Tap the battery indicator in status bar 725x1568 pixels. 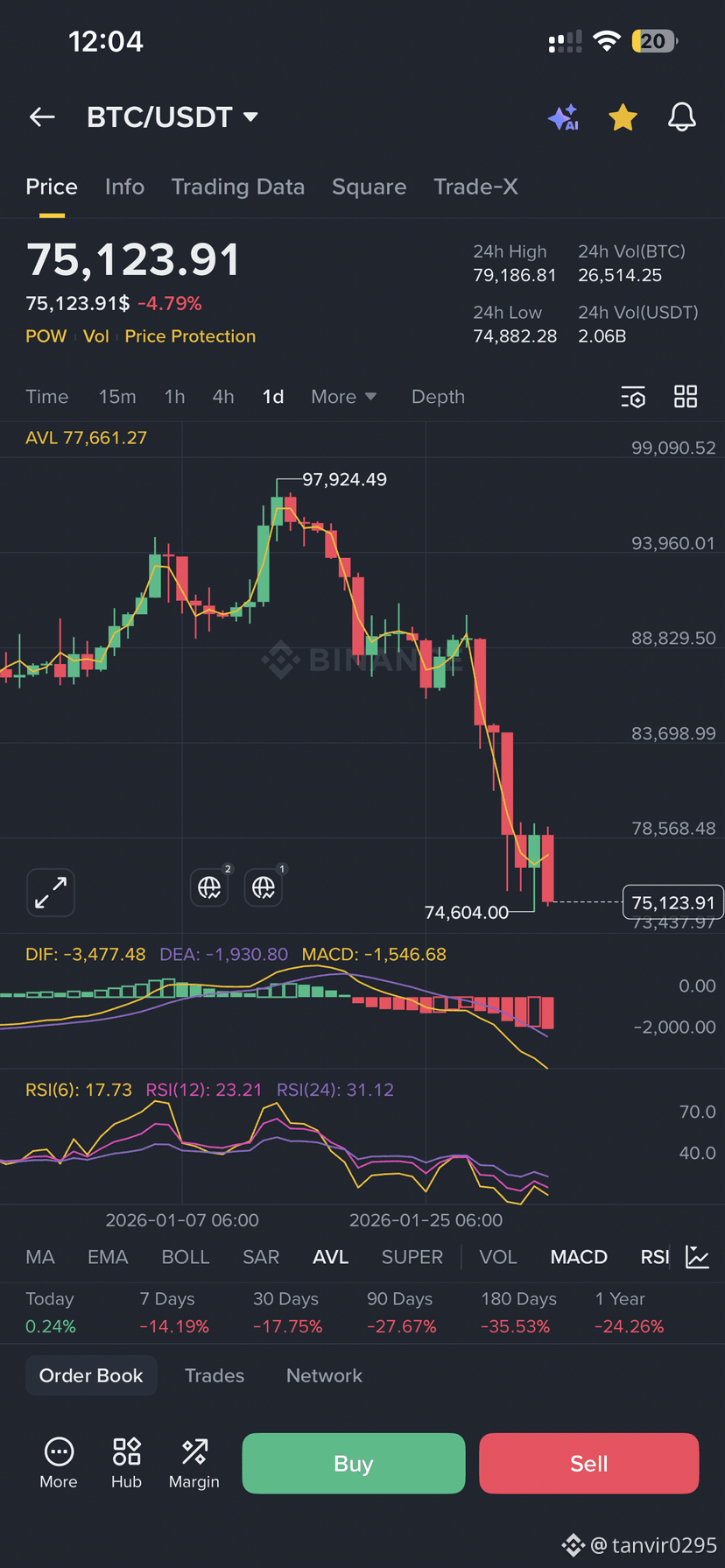[x=655, y=41]
